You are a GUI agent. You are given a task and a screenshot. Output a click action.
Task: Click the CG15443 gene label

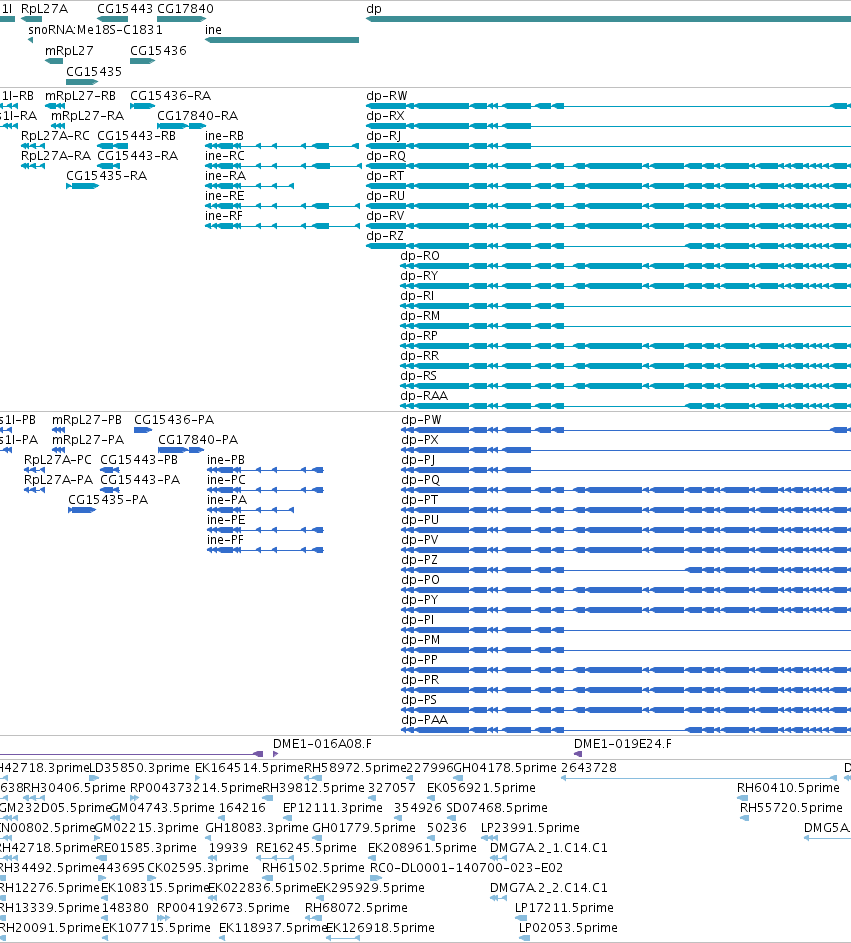pos(125,9)
